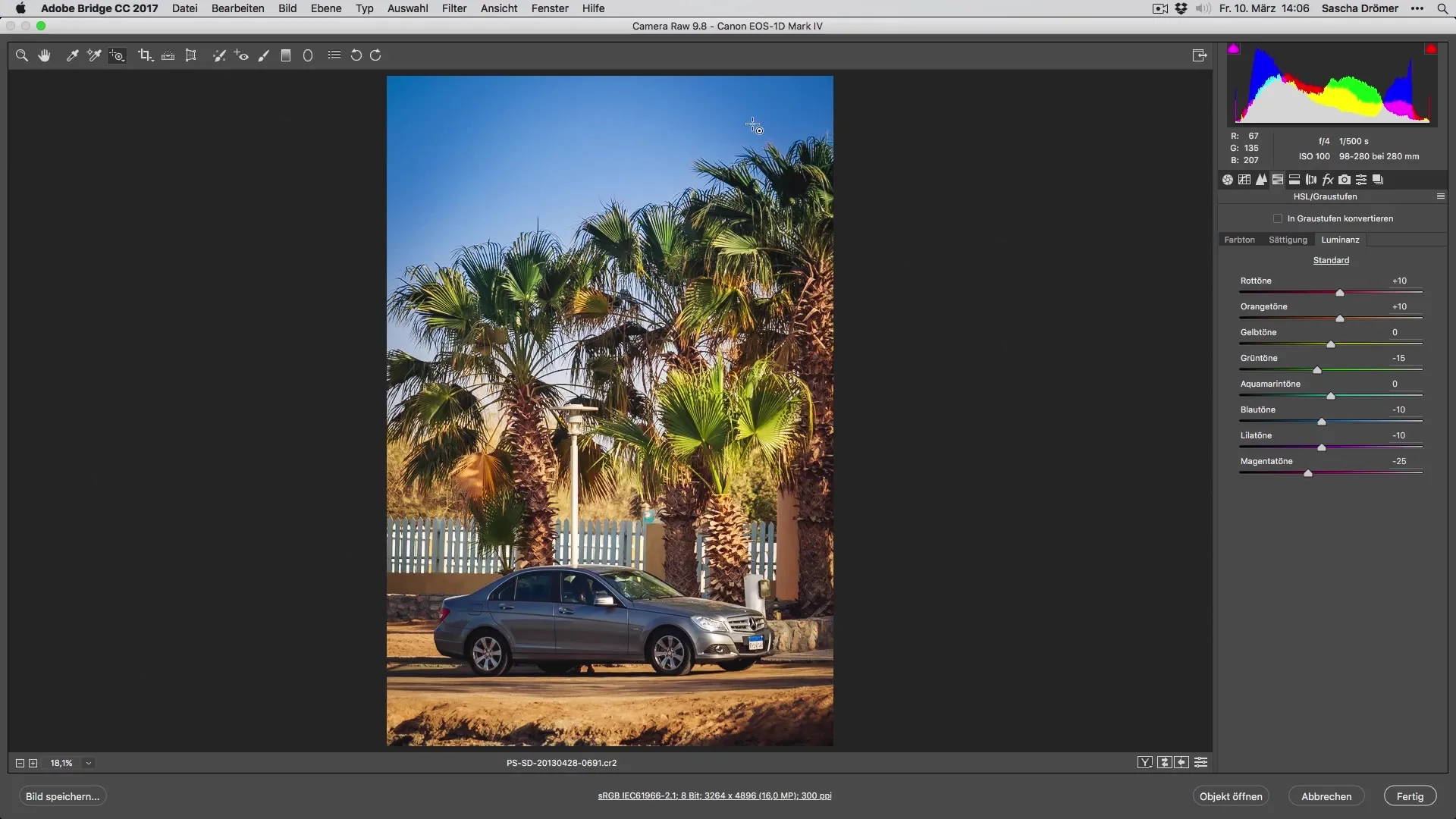The image size is (1456, 819).
Task: Switch to the Farbton tab
Action: (1239, 240)
